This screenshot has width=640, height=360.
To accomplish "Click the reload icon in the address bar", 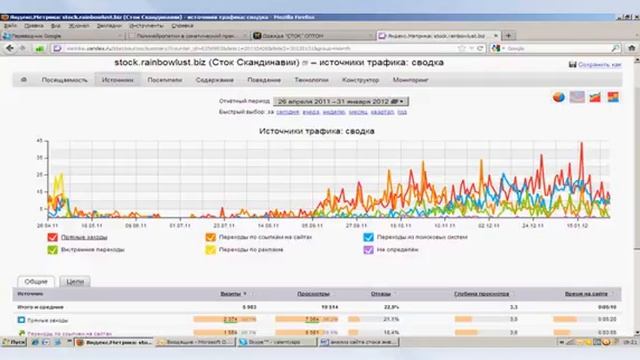I will point(480,48).
